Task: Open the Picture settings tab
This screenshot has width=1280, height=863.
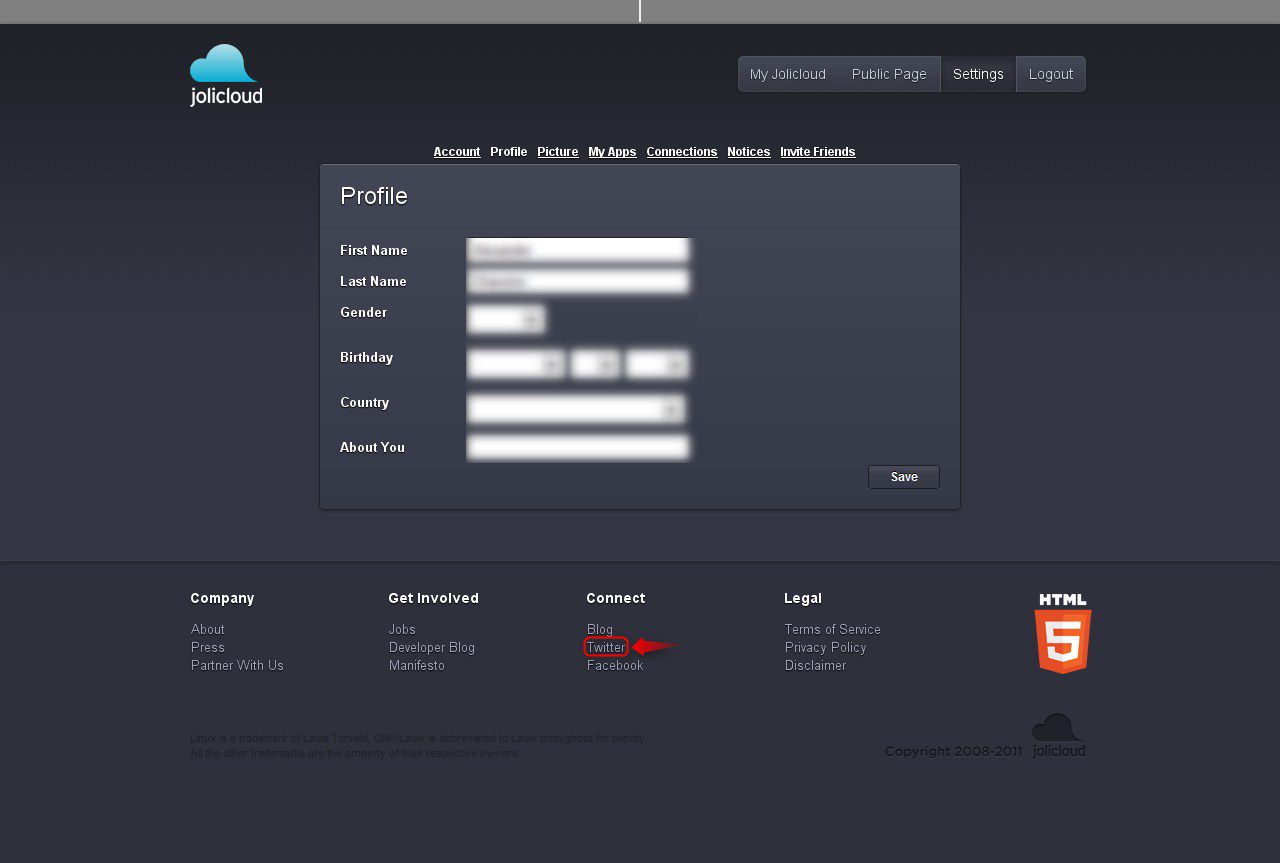Action: point(557,152)
